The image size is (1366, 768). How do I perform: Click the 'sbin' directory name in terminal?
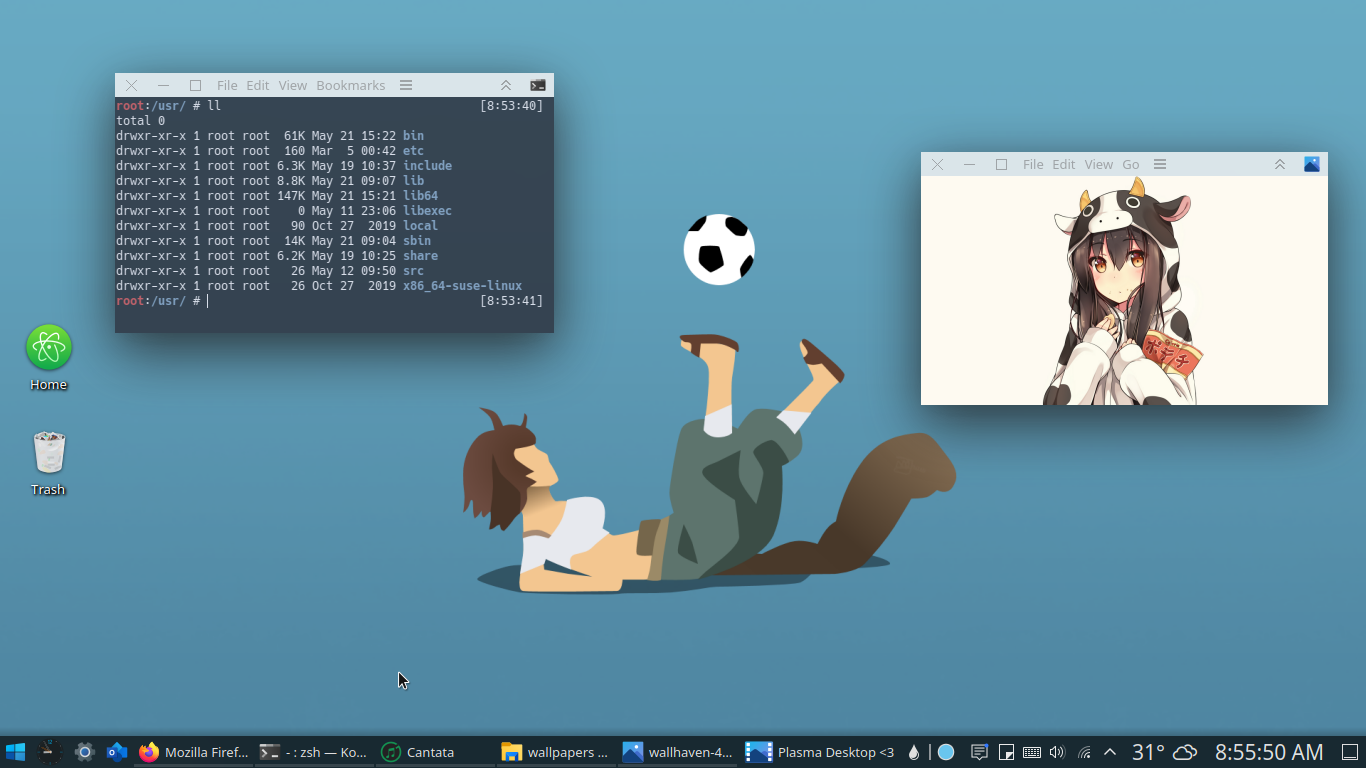pyautogui.click(x=417, y=241)
